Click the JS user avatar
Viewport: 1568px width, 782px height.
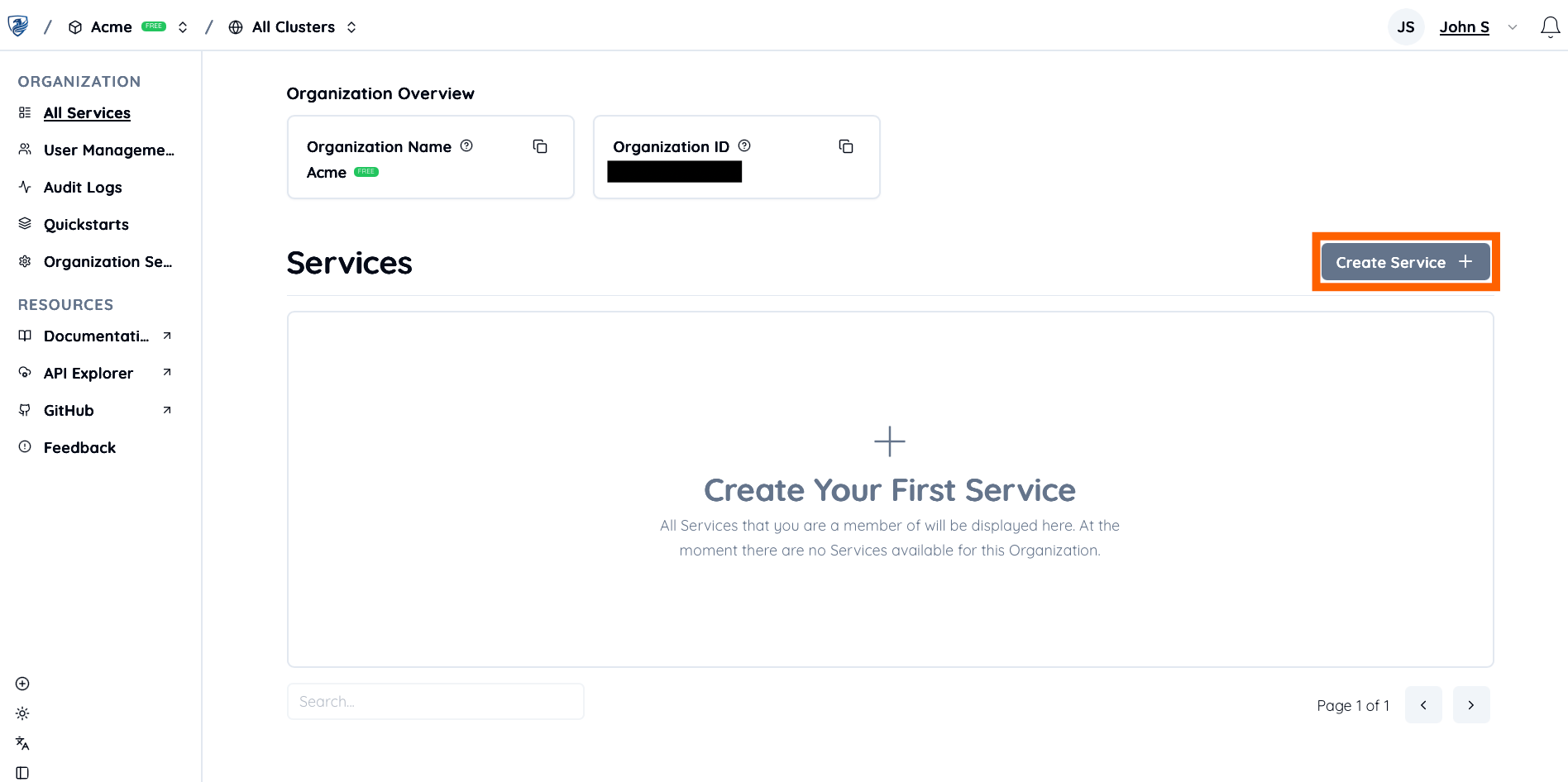(1406, 27)
